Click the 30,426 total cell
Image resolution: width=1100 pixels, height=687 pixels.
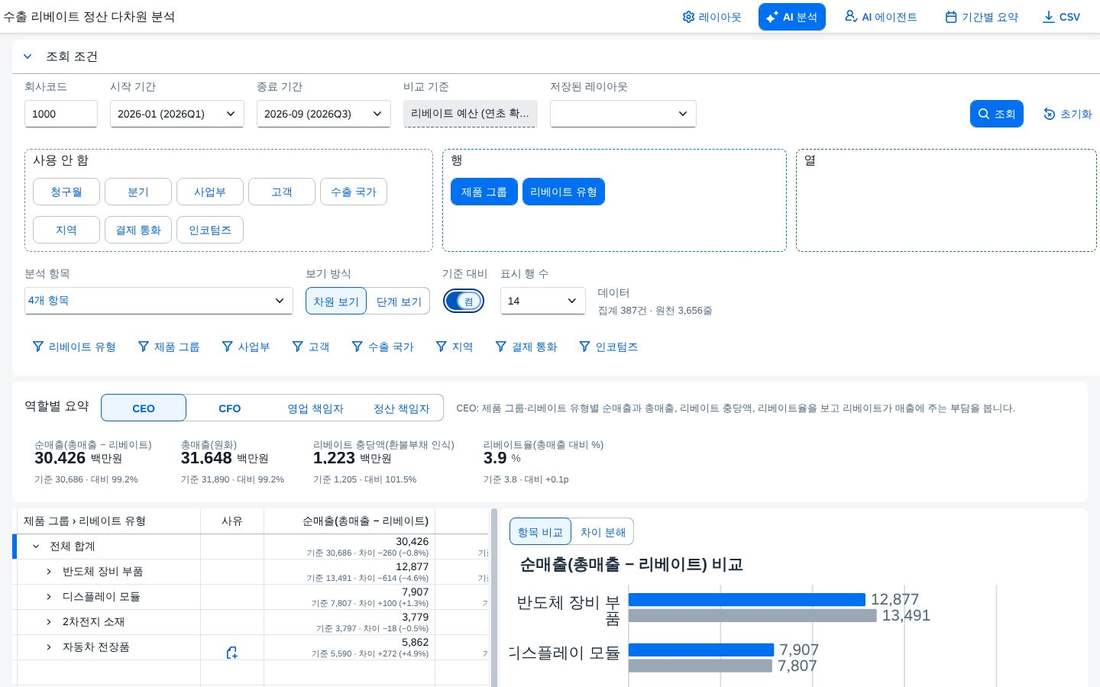coord(349,547)
